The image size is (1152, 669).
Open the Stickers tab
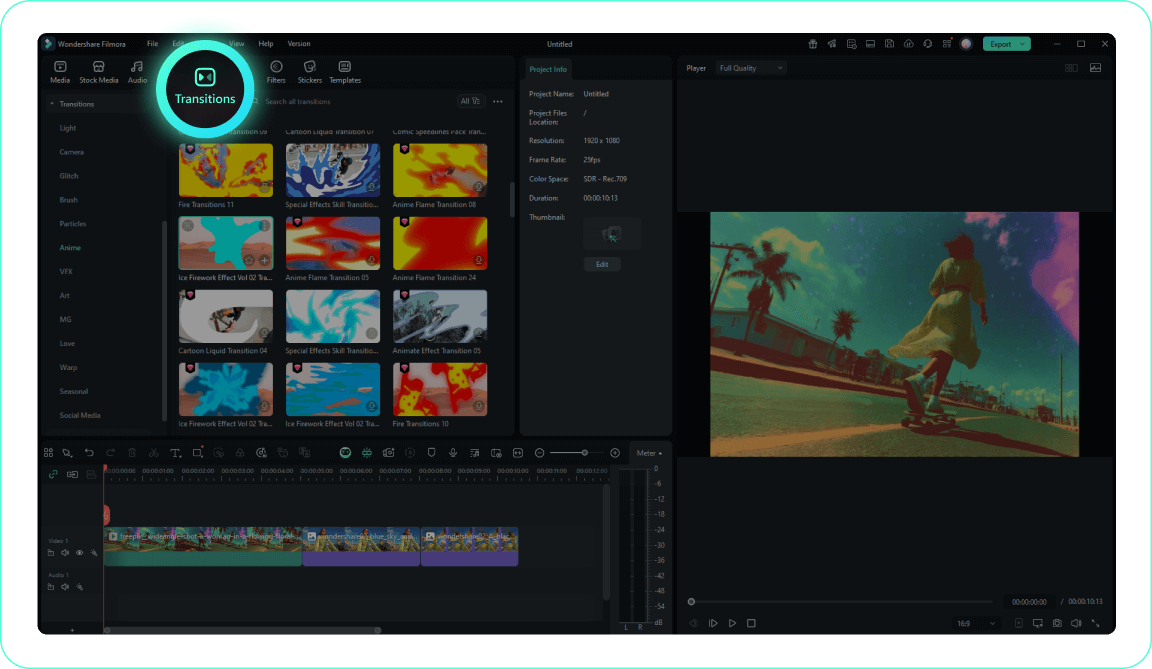(x=309, y=72)
